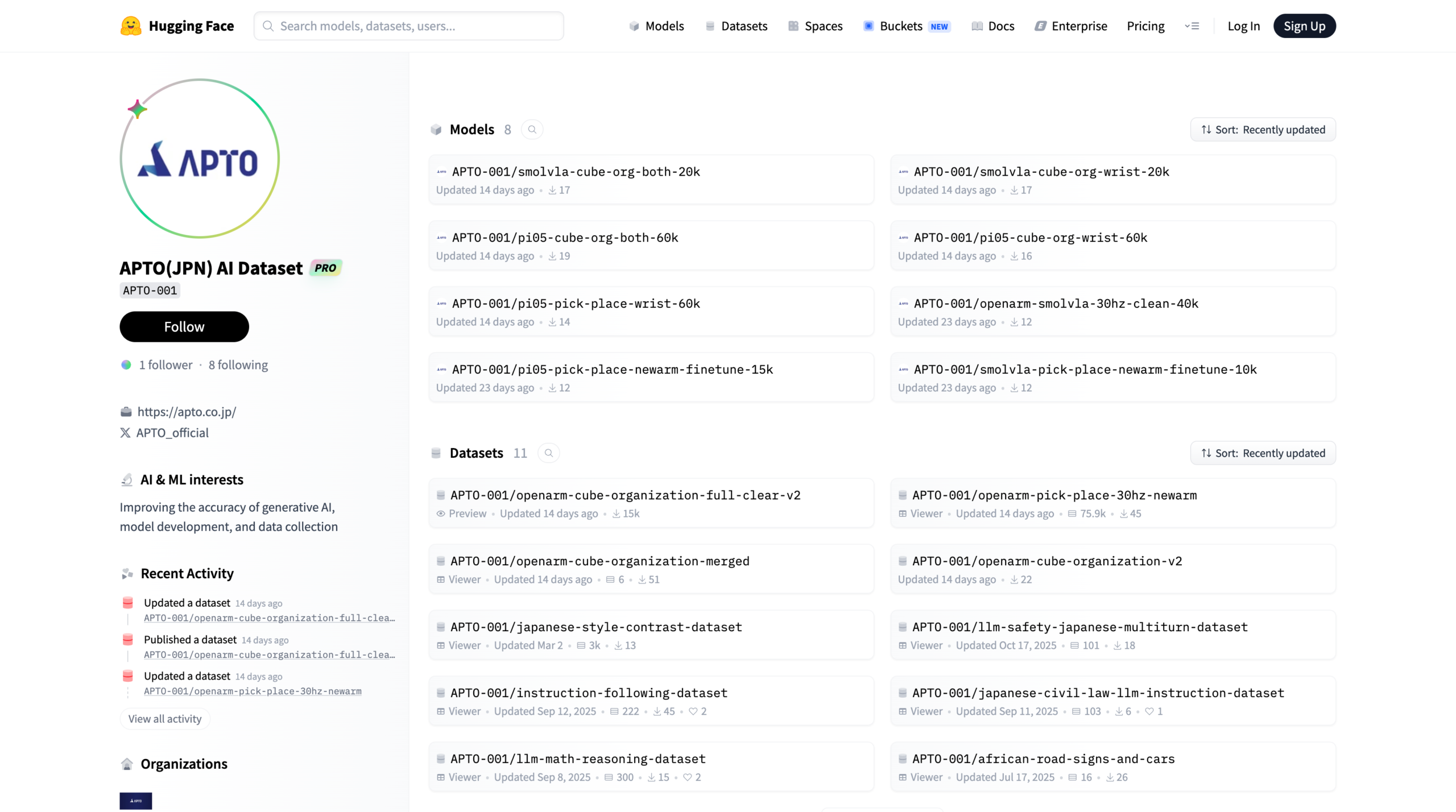Screen dimensions: 1456x812
Task: Click the briefcase icon beside apto.co.jp
Action: [126, 412]
